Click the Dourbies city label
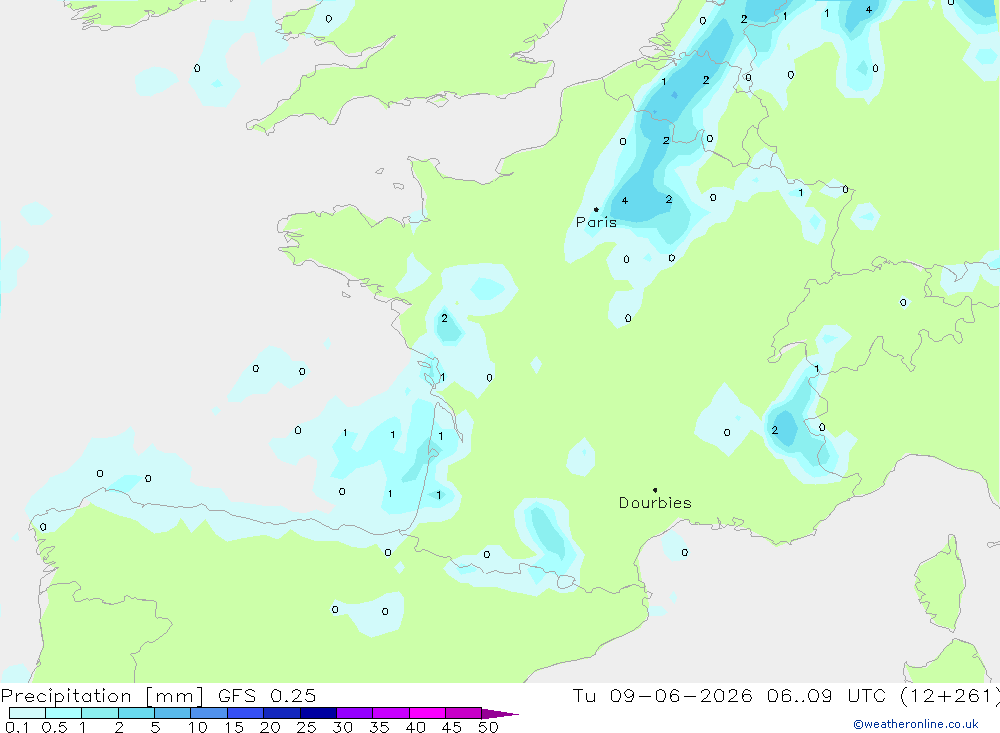This screenshot has height=733, width=1000. point(655,503)
